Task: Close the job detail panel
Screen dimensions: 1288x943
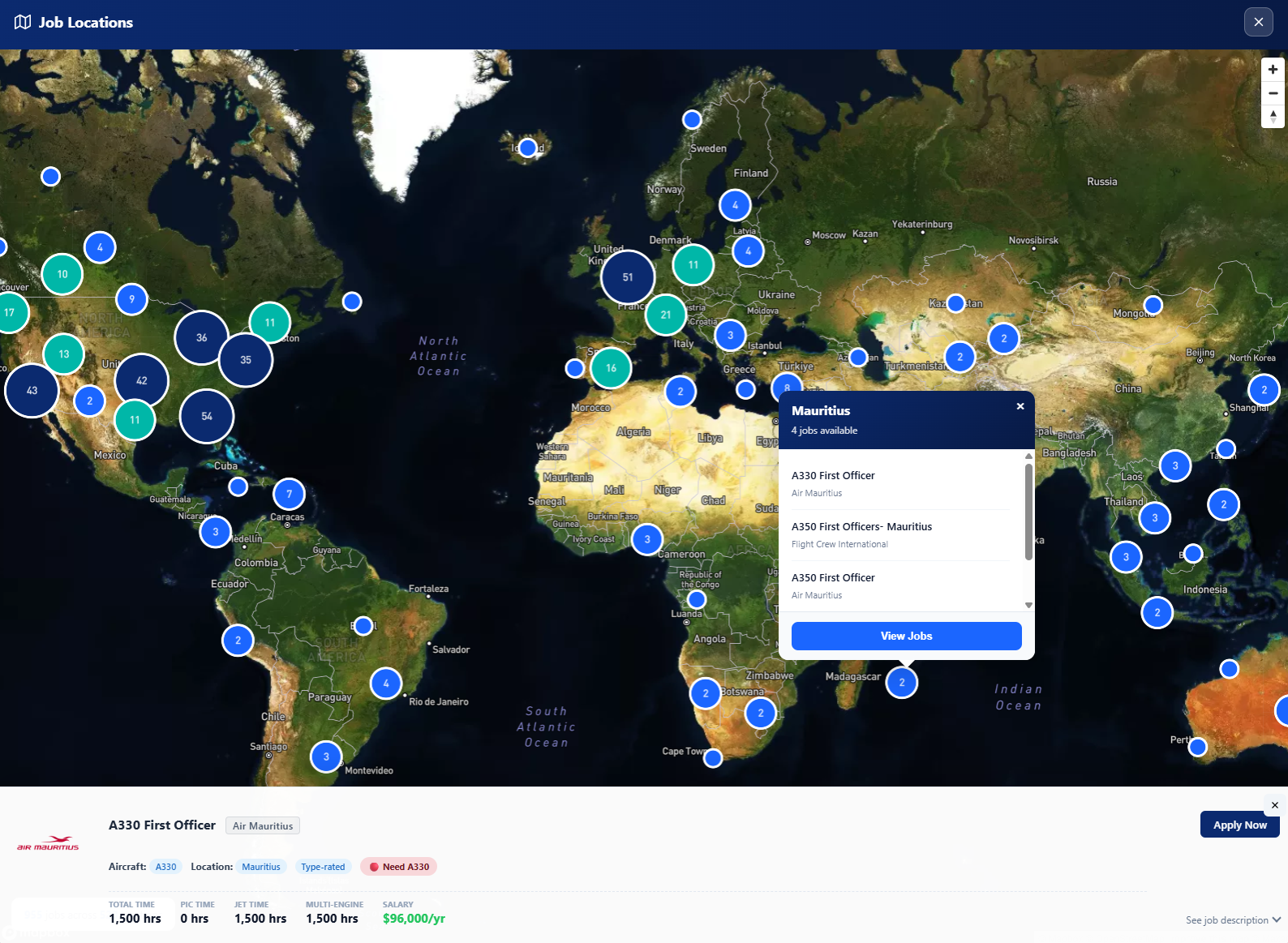Action: coord(1275,805)
